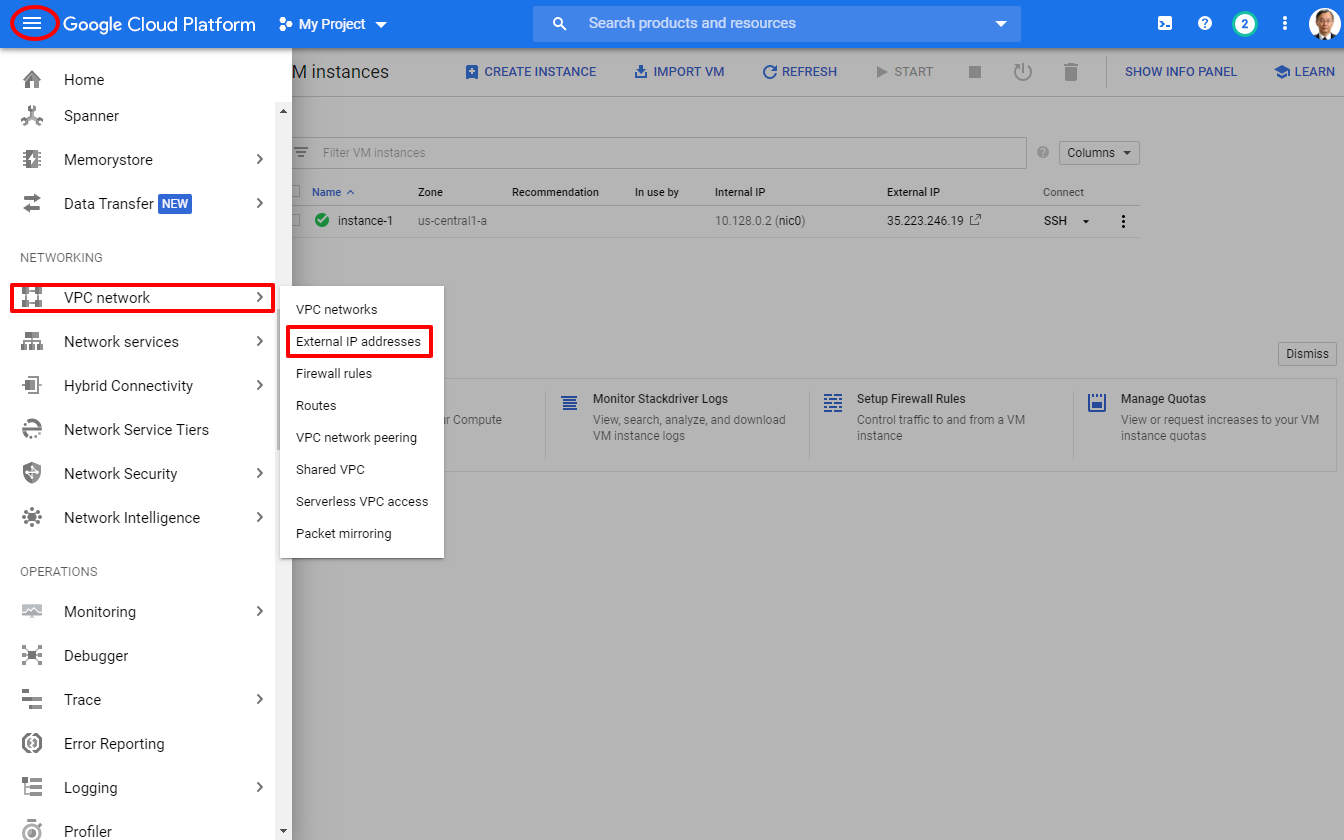
Task: Open the help question mark icon
Action: pos(1205,23)
